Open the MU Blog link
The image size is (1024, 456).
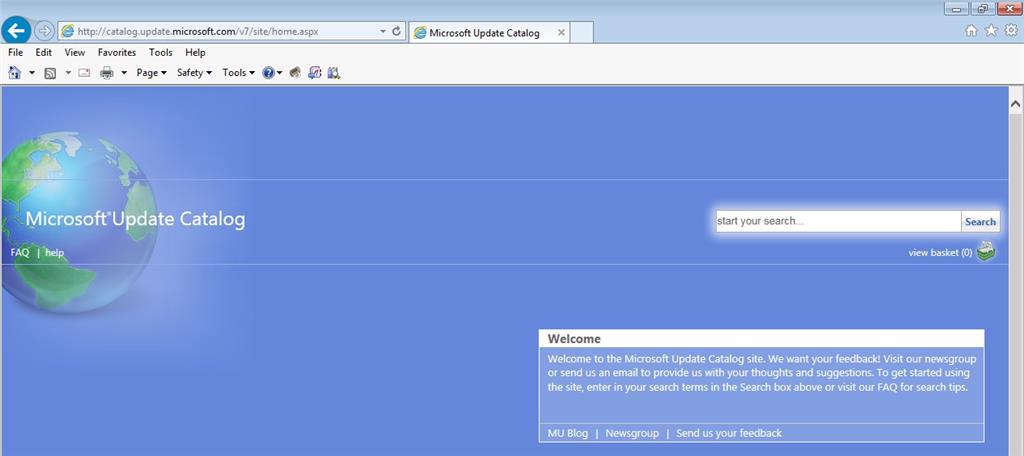(568, 433)
